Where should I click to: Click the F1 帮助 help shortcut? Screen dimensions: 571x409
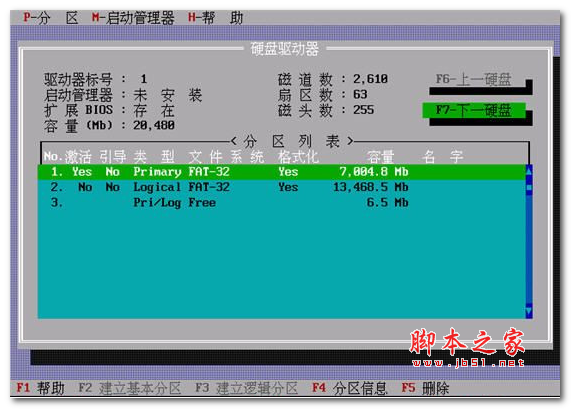[40, 388]
